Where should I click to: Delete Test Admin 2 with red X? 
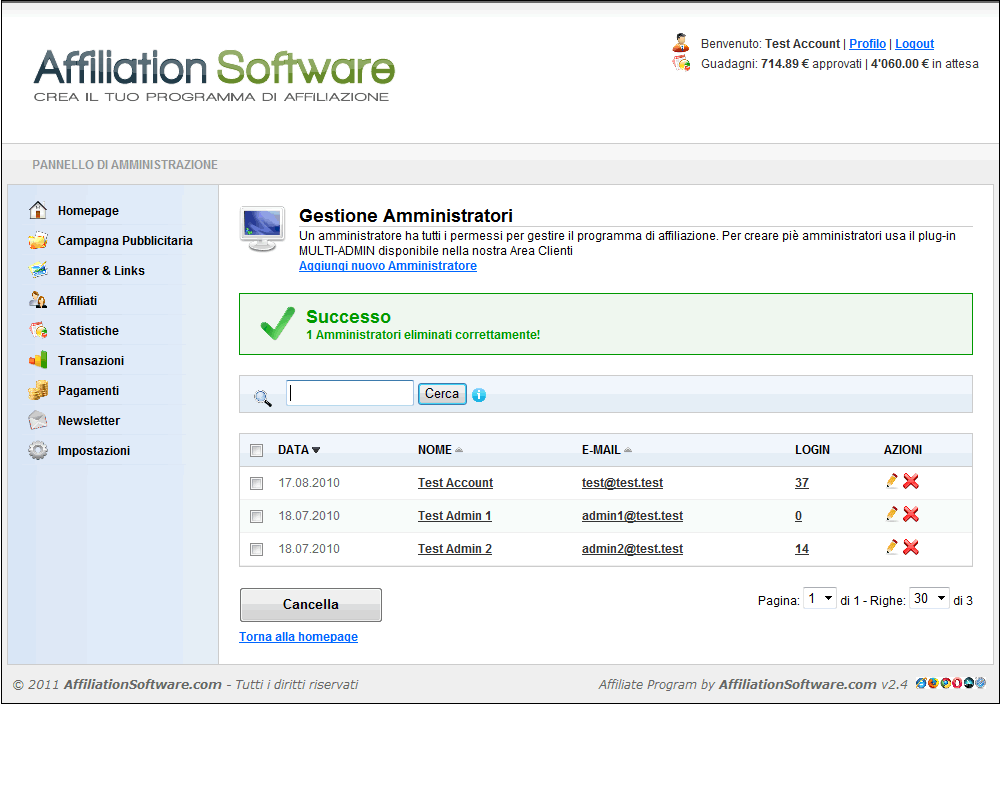click(911, 547)
